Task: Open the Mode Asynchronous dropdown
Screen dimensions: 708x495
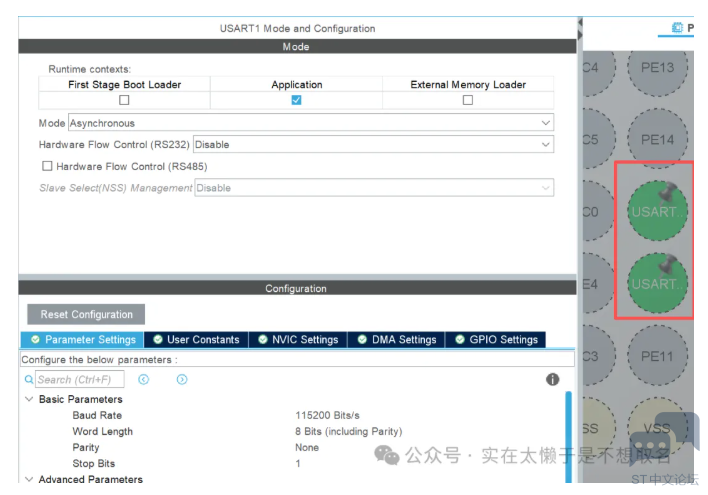Action: [x=310, y=123]
